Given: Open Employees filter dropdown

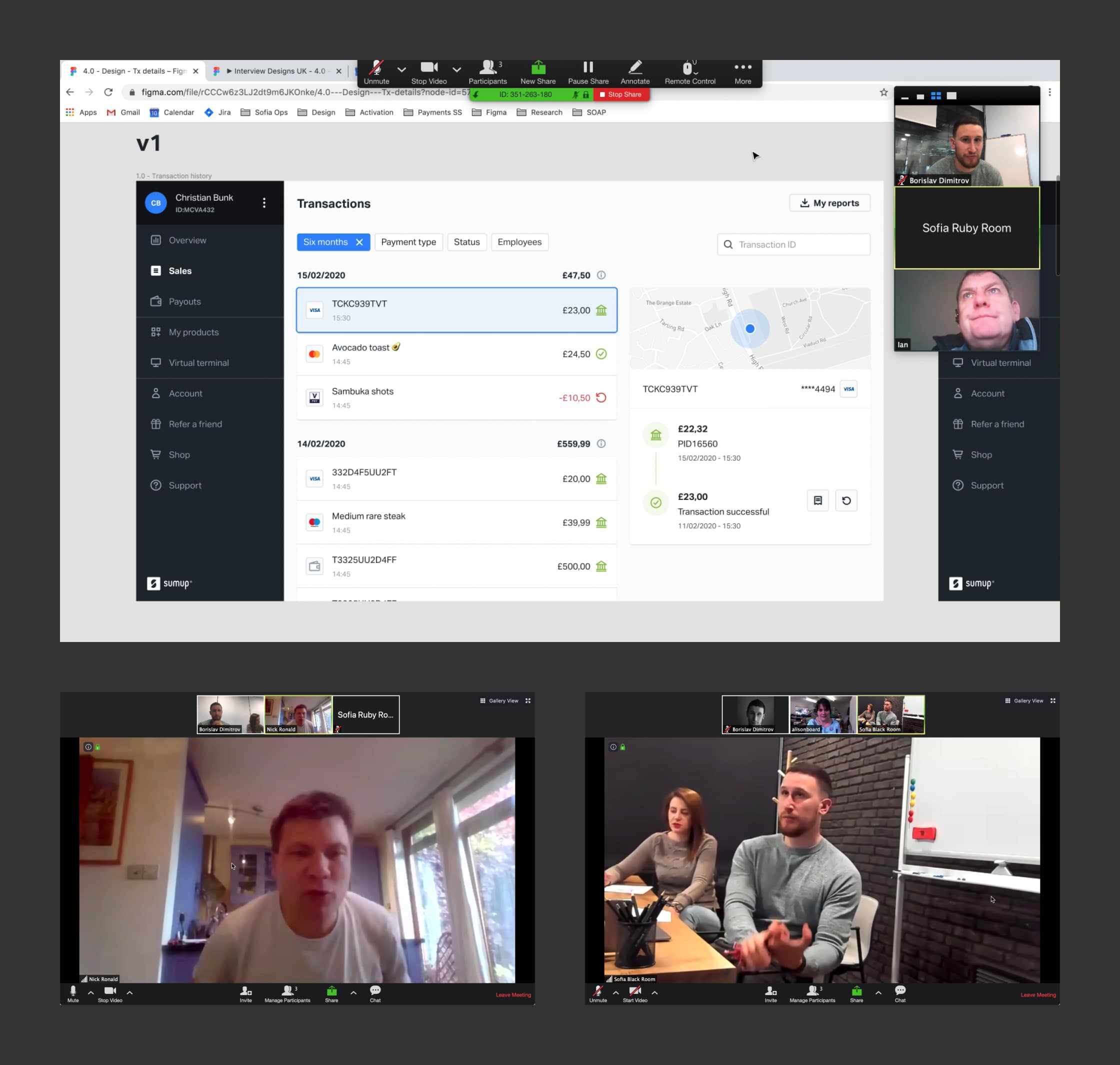Looking at the screenshot, I should click(519, 242).
